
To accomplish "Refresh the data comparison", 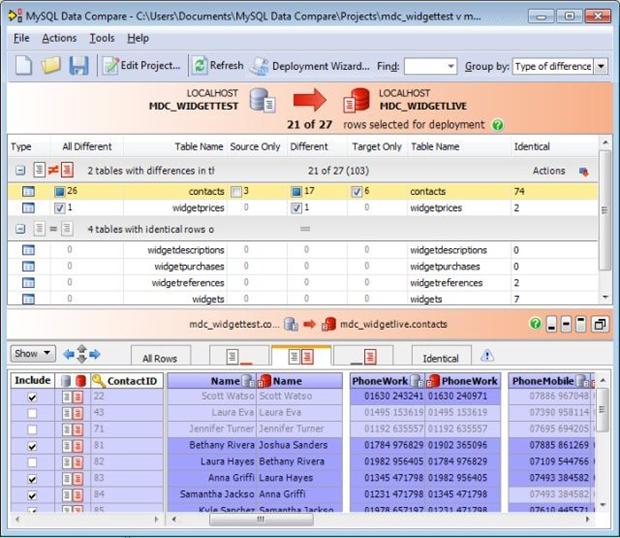I will pos(218,66).
